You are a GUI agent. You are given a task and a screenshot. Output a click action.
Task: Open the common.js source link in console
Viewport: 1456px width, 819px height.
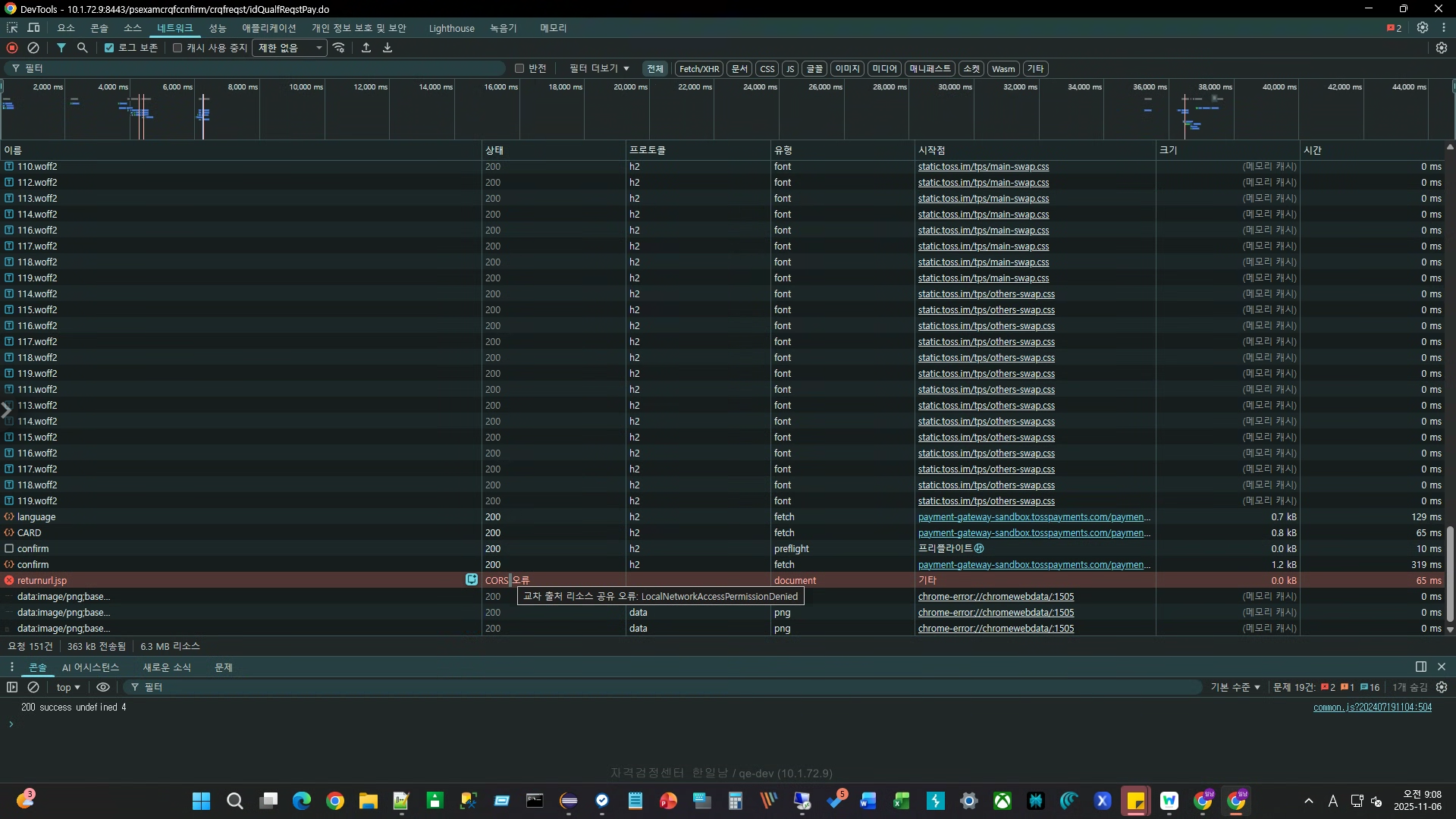click(1372, 707)
